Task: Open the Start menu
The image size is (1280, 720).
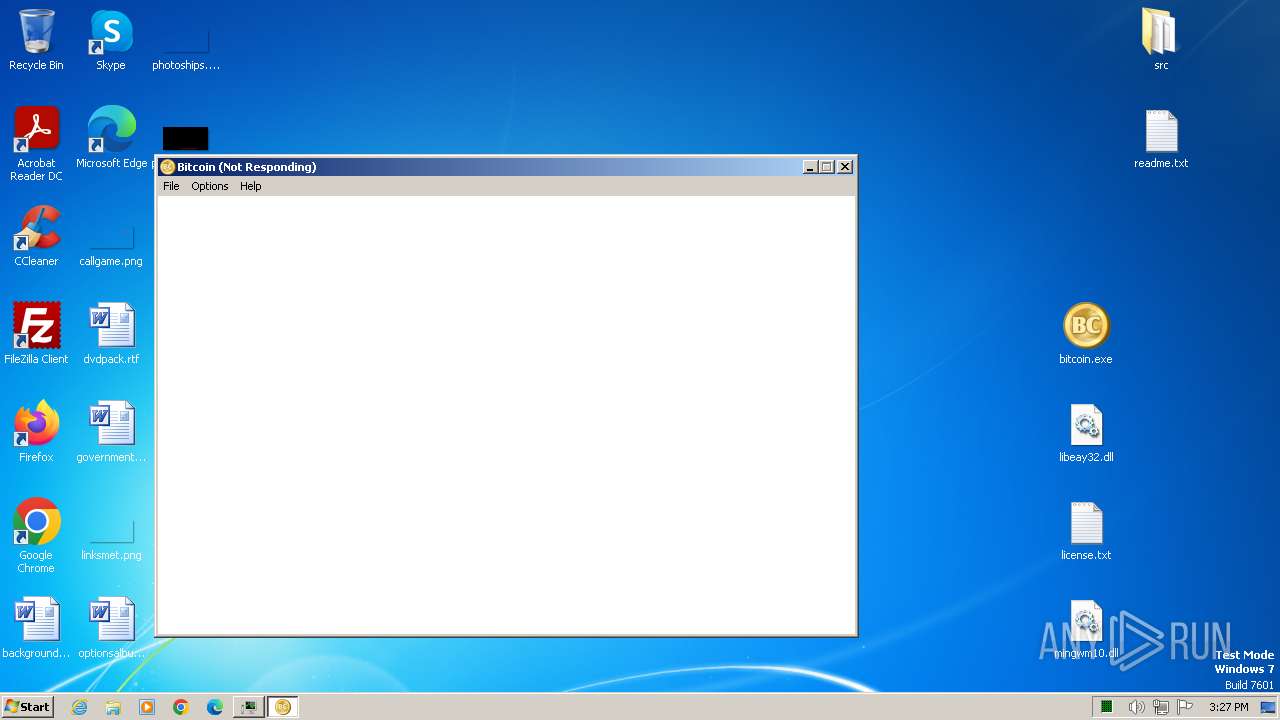Action: (27, 707)
